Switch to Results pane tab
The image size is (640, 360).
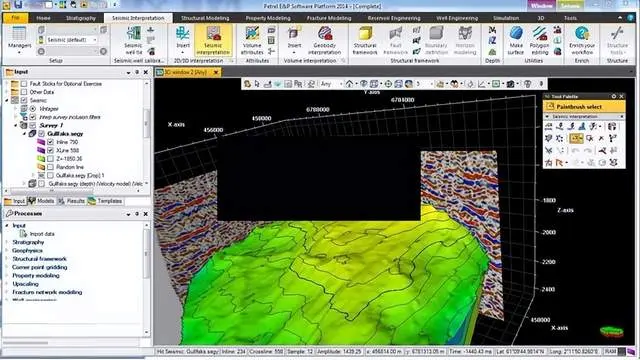coord(72,201)
